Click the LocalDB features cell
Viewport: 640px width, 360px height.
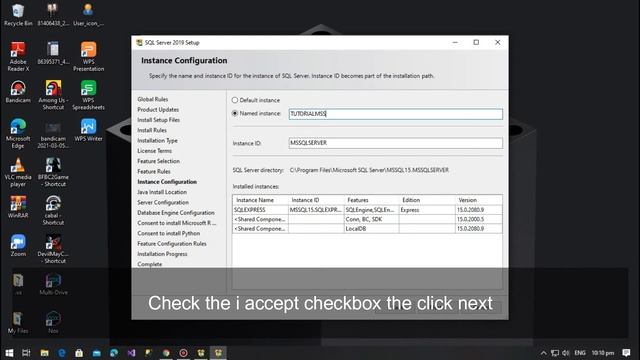[x=371, y=229]
